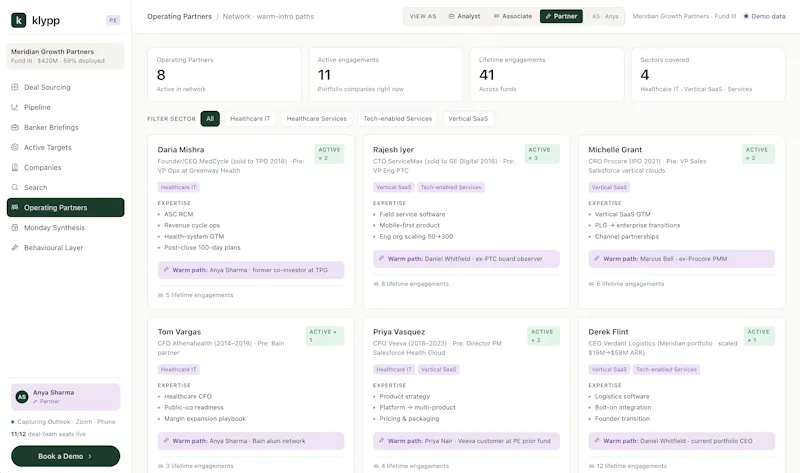Open Meridian Growth Partners fund card

coord(65,56)
